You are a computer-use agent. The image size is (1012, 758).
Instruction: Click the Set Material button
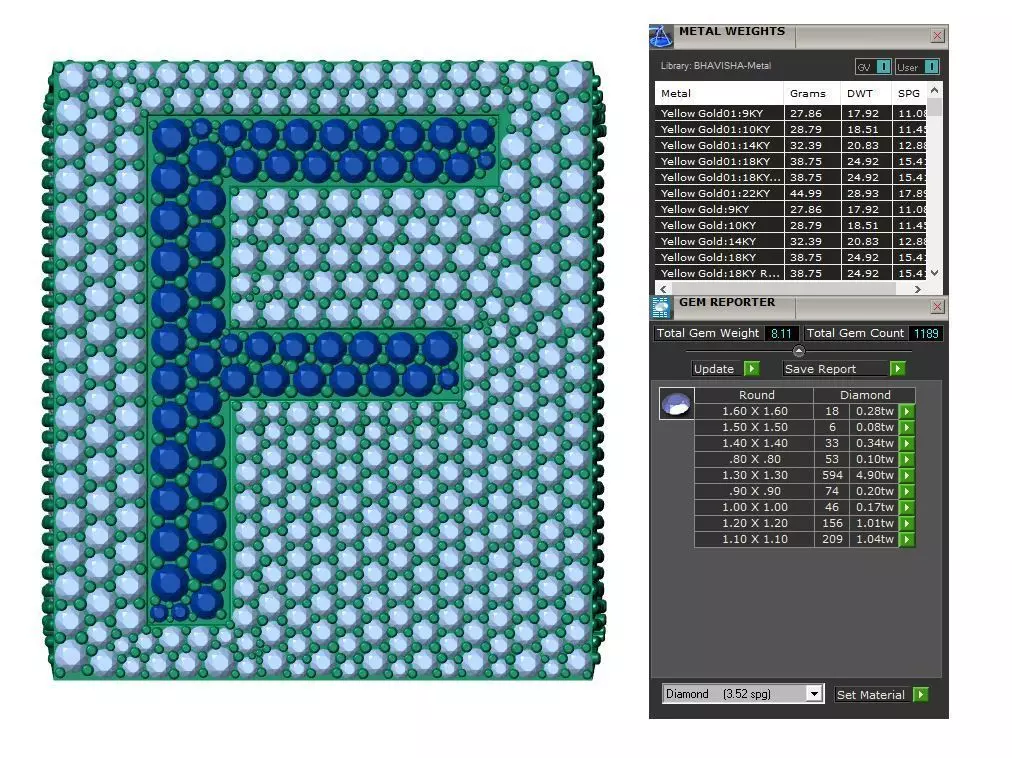coord(873,695)
